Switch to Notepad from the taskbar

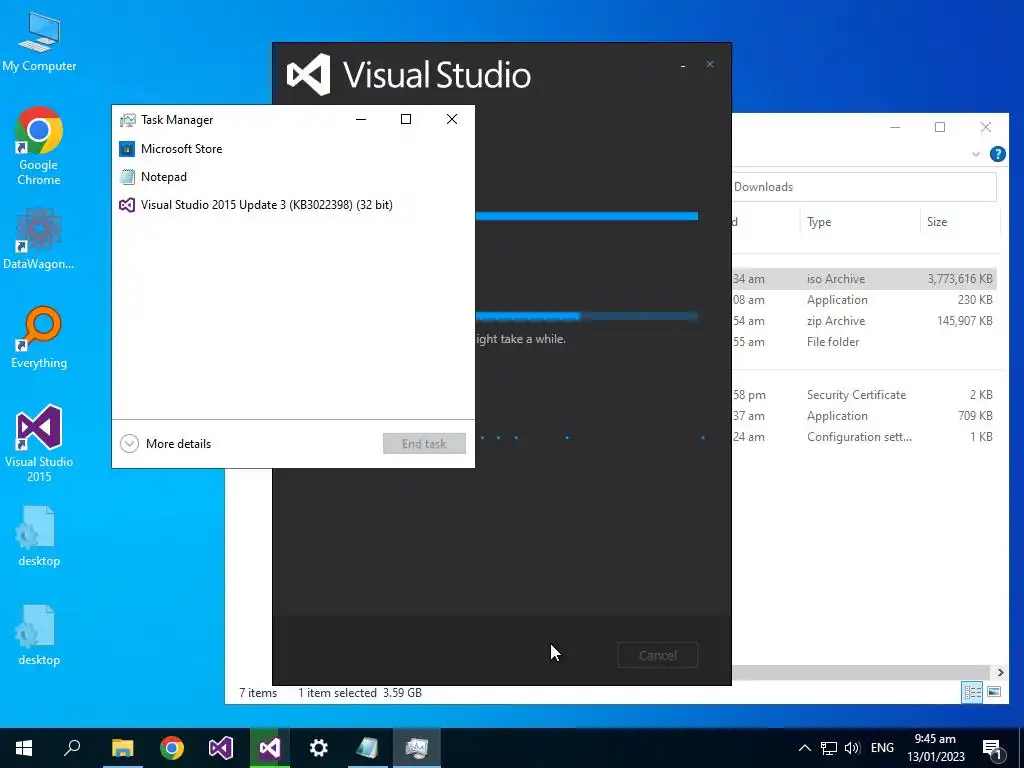point(368,748)
